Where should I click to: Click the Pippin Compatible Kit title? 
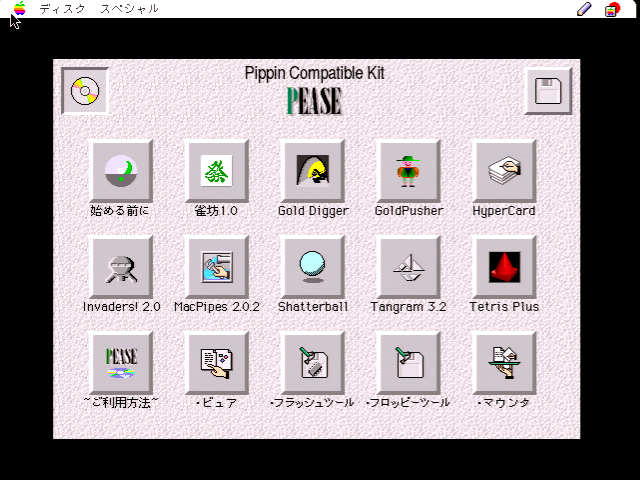coord(314,73)
